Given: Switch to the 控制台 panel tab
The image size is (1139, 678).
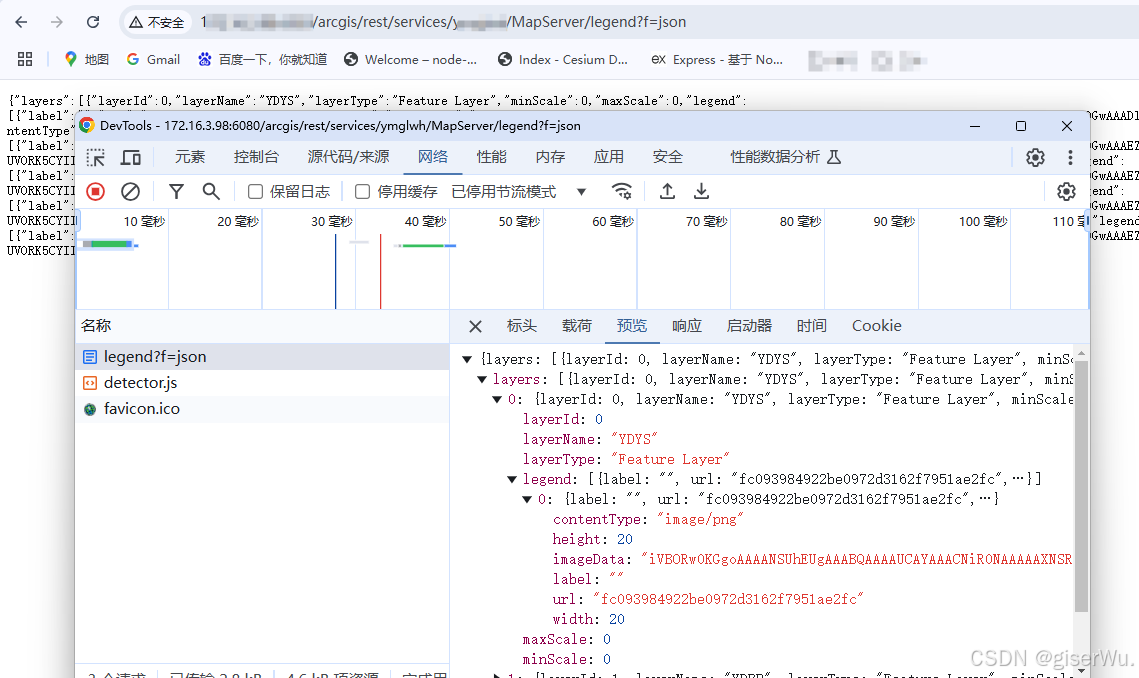Looking at the screenshot, I should [256, 157].
